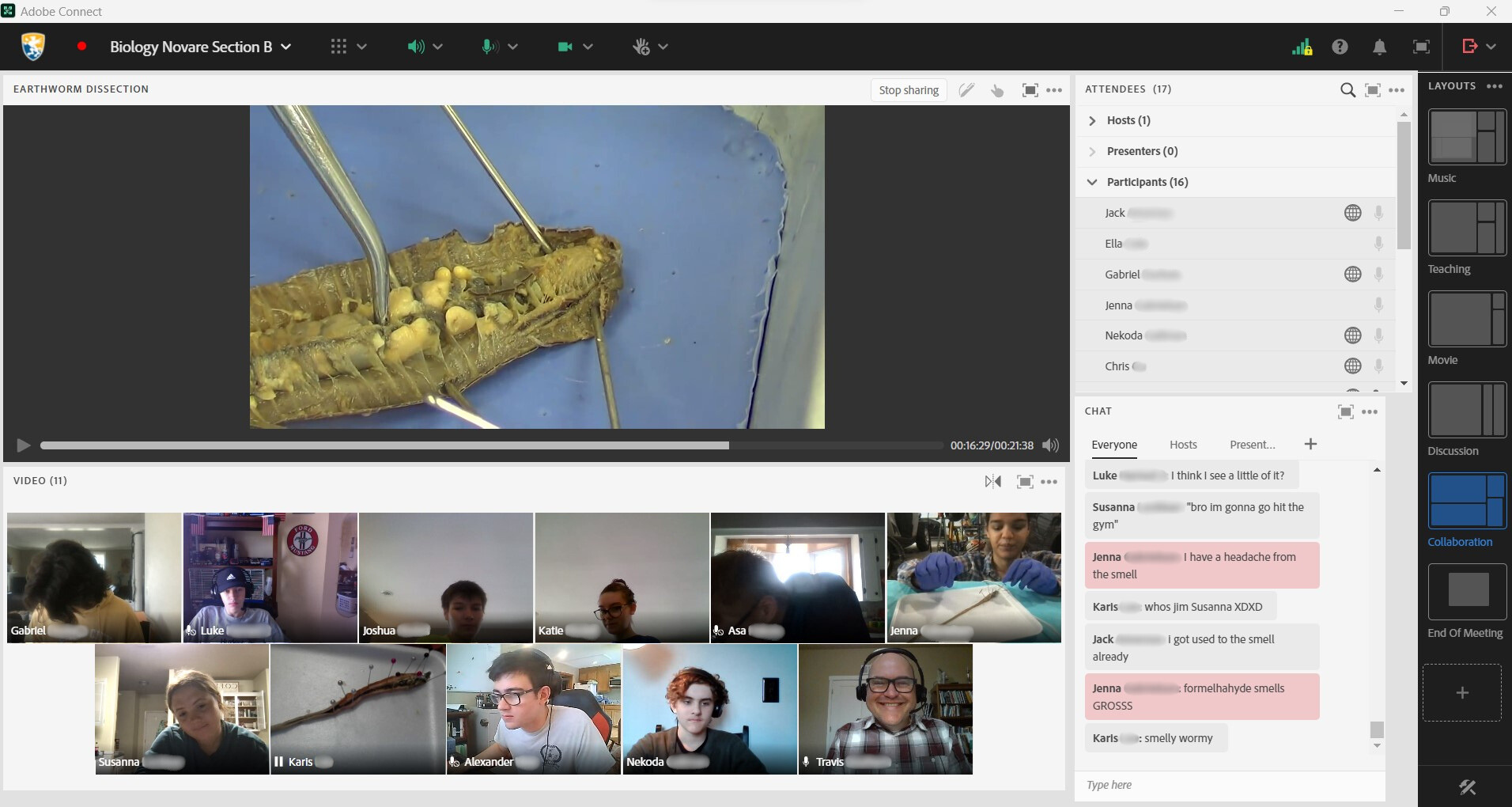Open the Help question mark icon
The image size is (1512, 807).
1340,47
